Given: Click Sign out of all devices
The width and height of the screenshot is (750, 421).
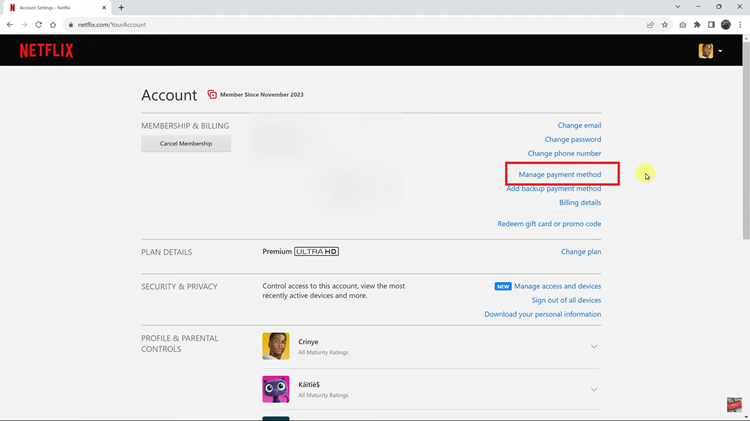Looking at the screenshot, I should pyautogui.click(x=566, y=300).
